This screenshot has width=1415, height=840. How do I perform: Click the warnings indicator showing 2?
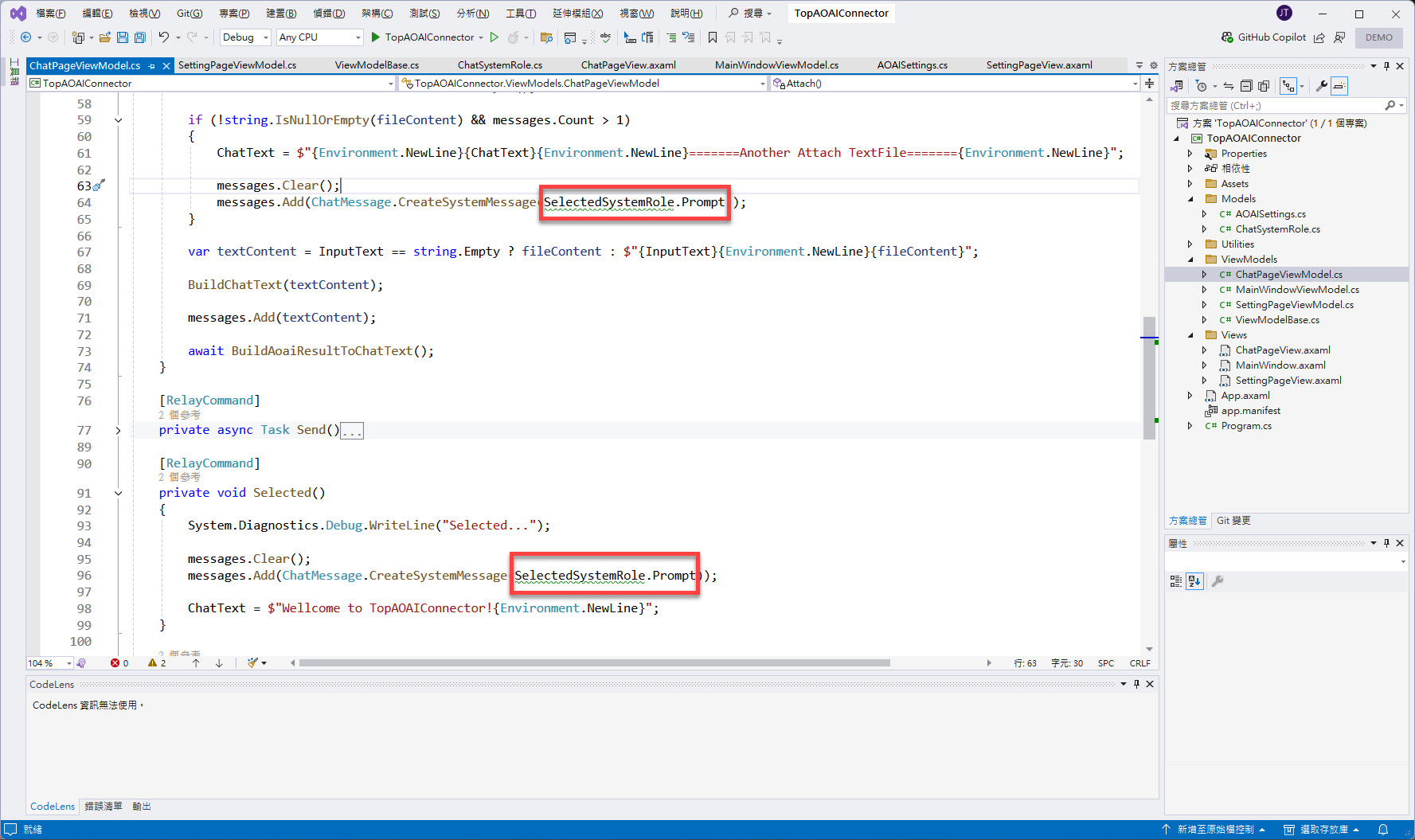tap(157, 663)
